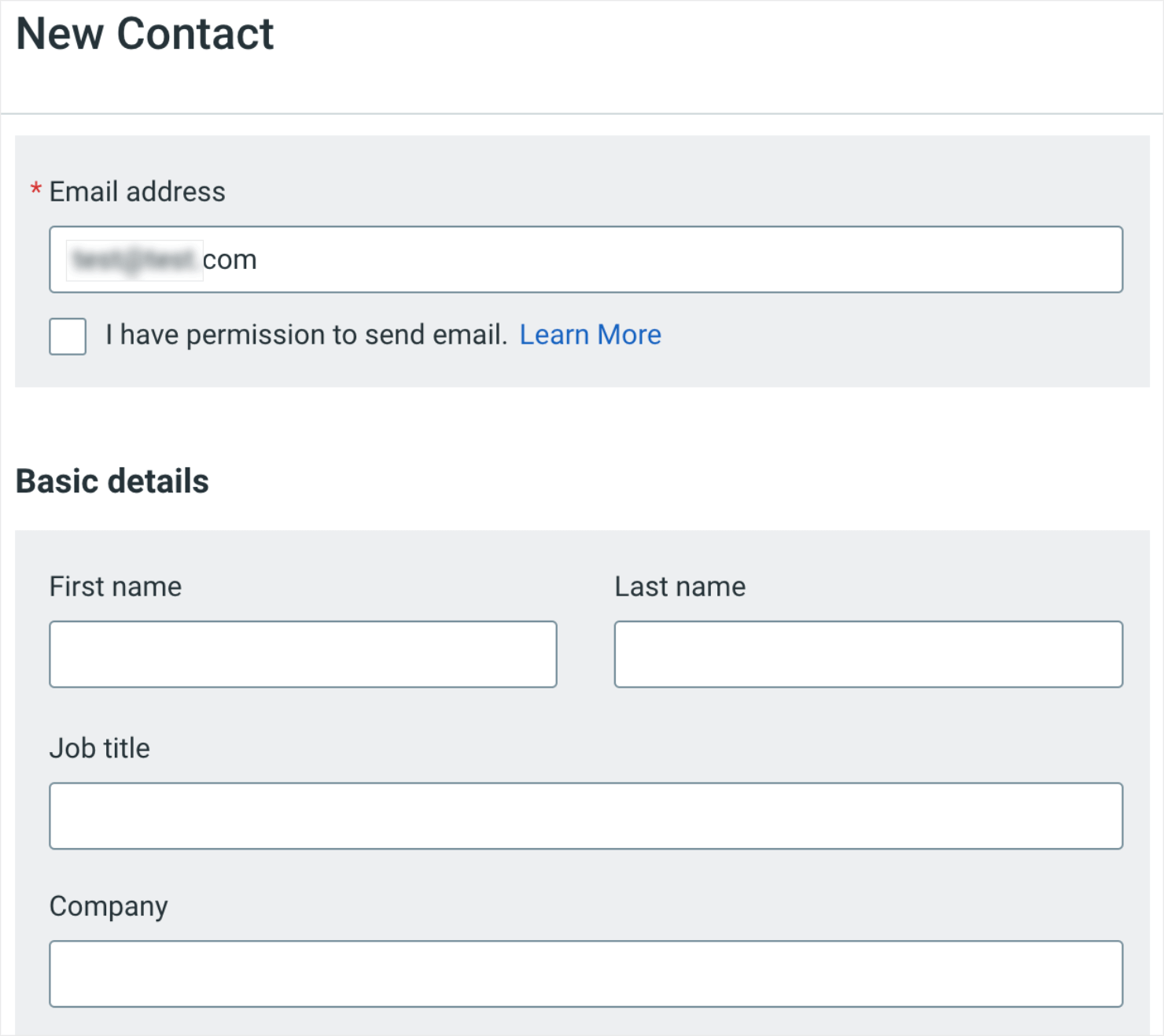
Task: Click the red required asterisk
Action: pyautogui.click(x=35, y=189)
